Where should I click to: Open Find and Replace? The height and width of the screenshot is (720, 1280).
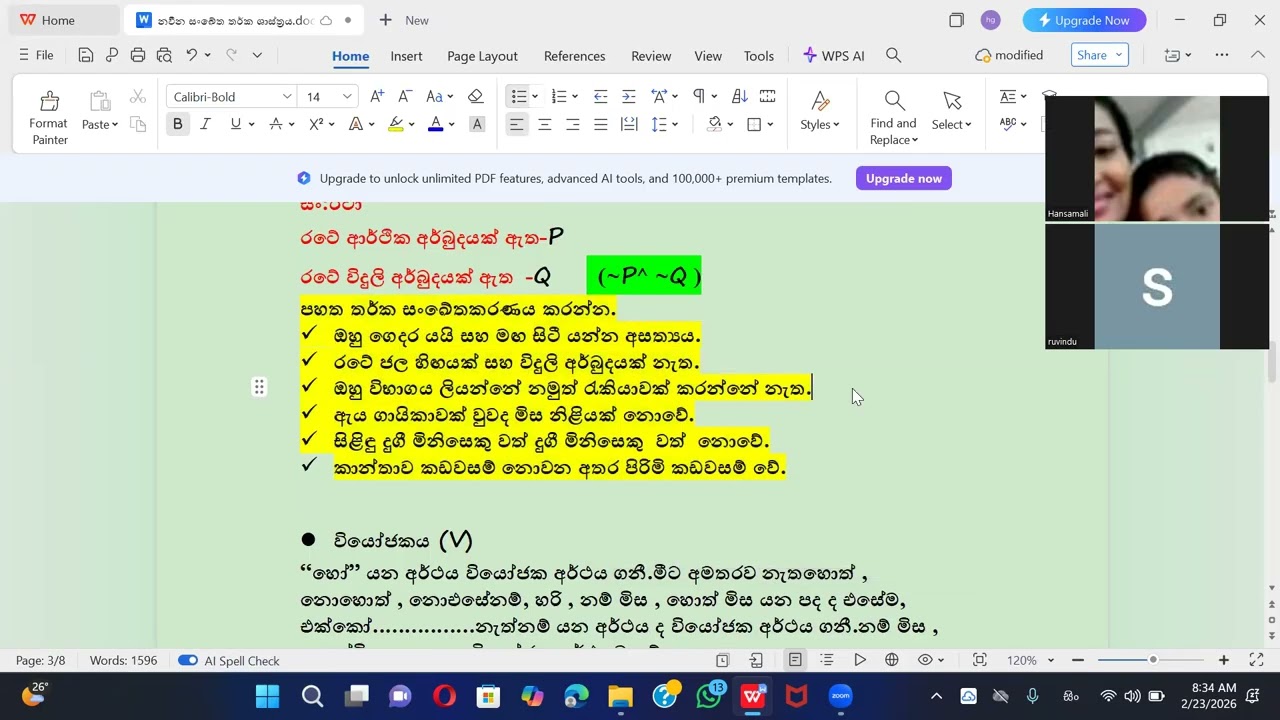point(893,117)
